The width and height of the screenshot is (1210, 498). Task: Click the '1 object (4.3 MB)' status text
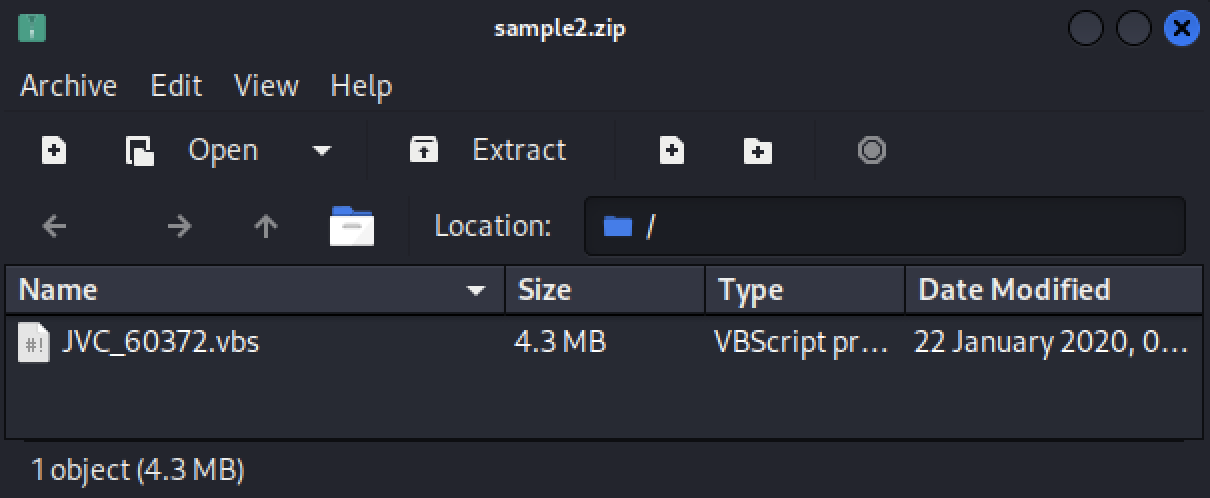point(138,469)
